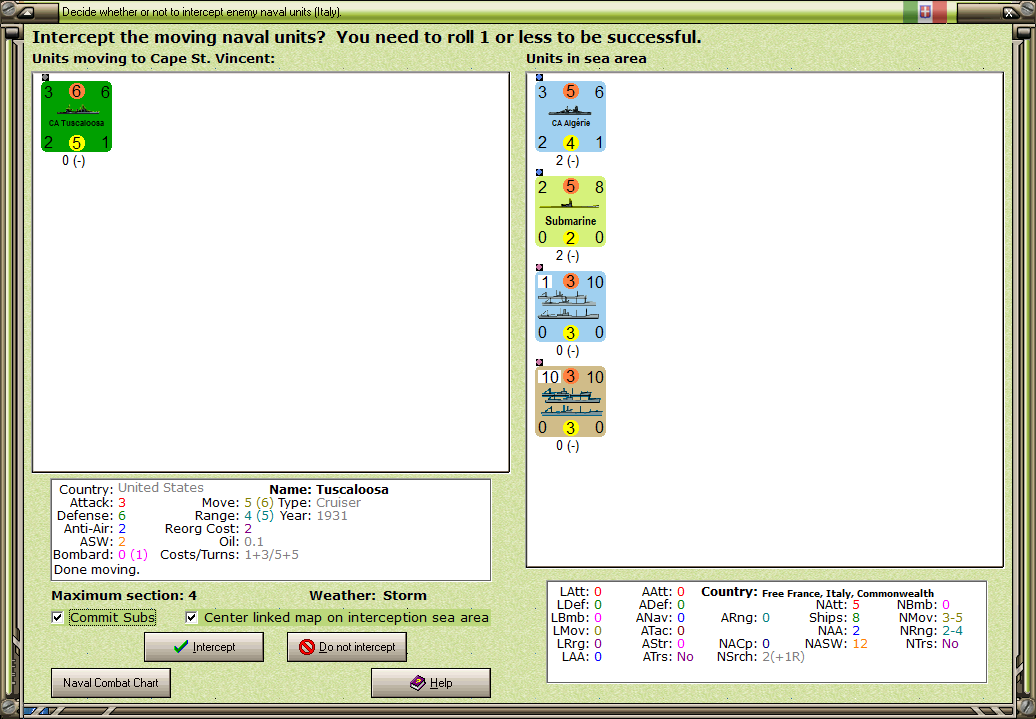Click the Costs/Turns: 1+3/5+5 value
This screenshot has height=719, width=1036.
click(x=272, y=554)
